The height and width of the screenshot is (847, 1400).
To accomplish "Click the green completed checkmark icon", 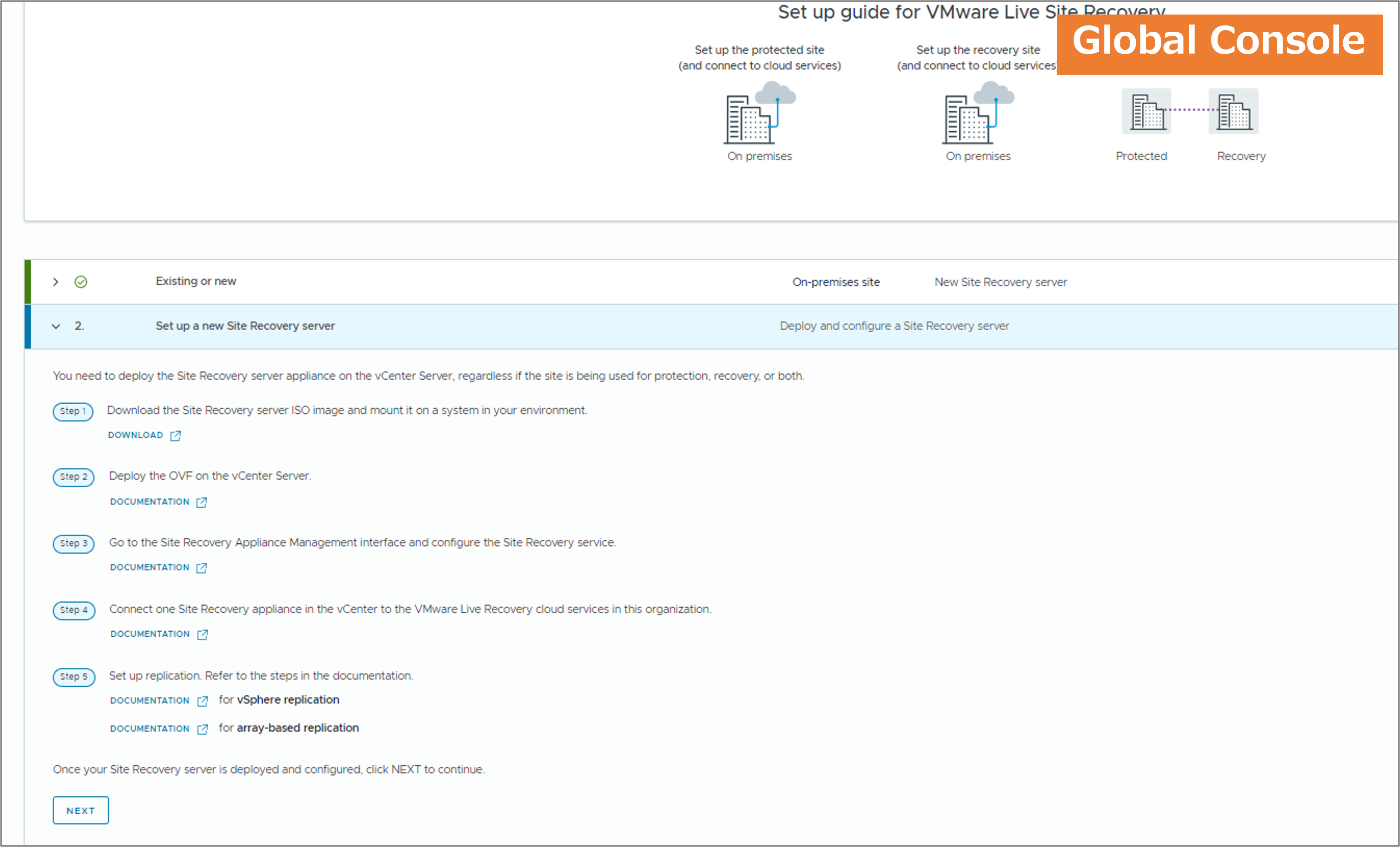I will tap(81, 282).
